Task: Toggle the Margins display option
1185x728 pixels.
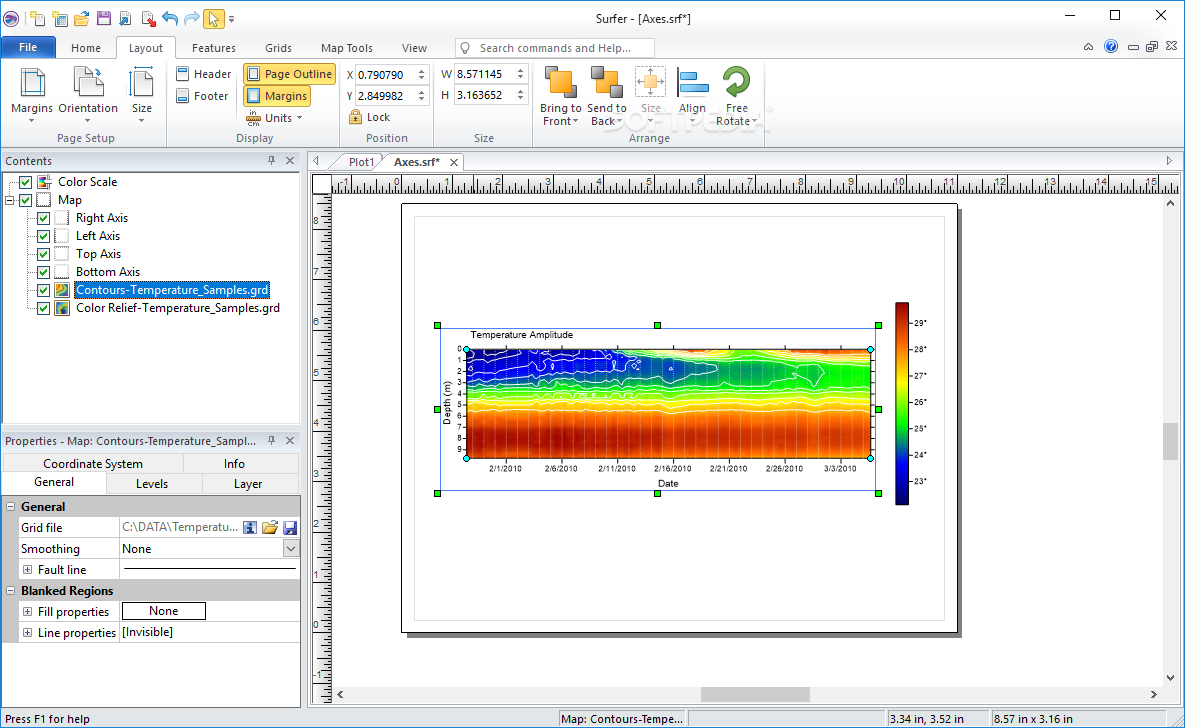Action: pyautogui.click(x=277, y=95)
